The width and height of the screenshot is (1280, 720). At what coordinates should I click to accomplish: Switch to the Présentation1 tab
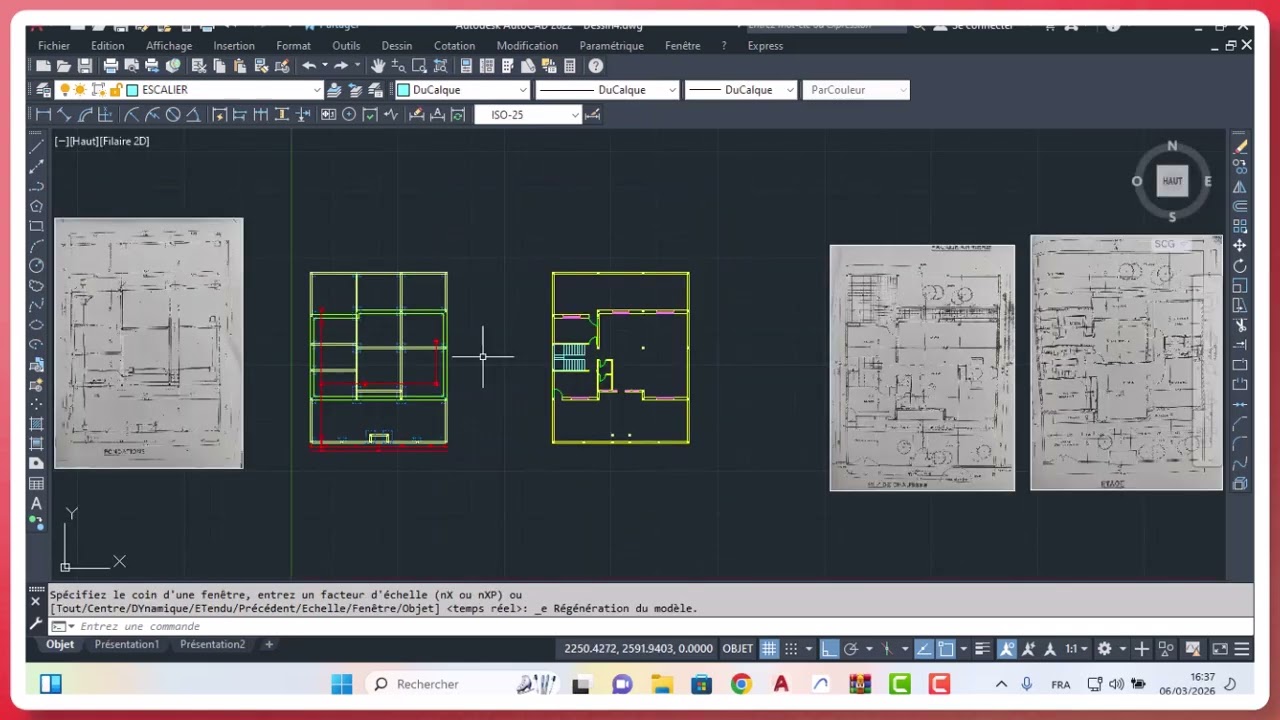[x=126, y=645]
